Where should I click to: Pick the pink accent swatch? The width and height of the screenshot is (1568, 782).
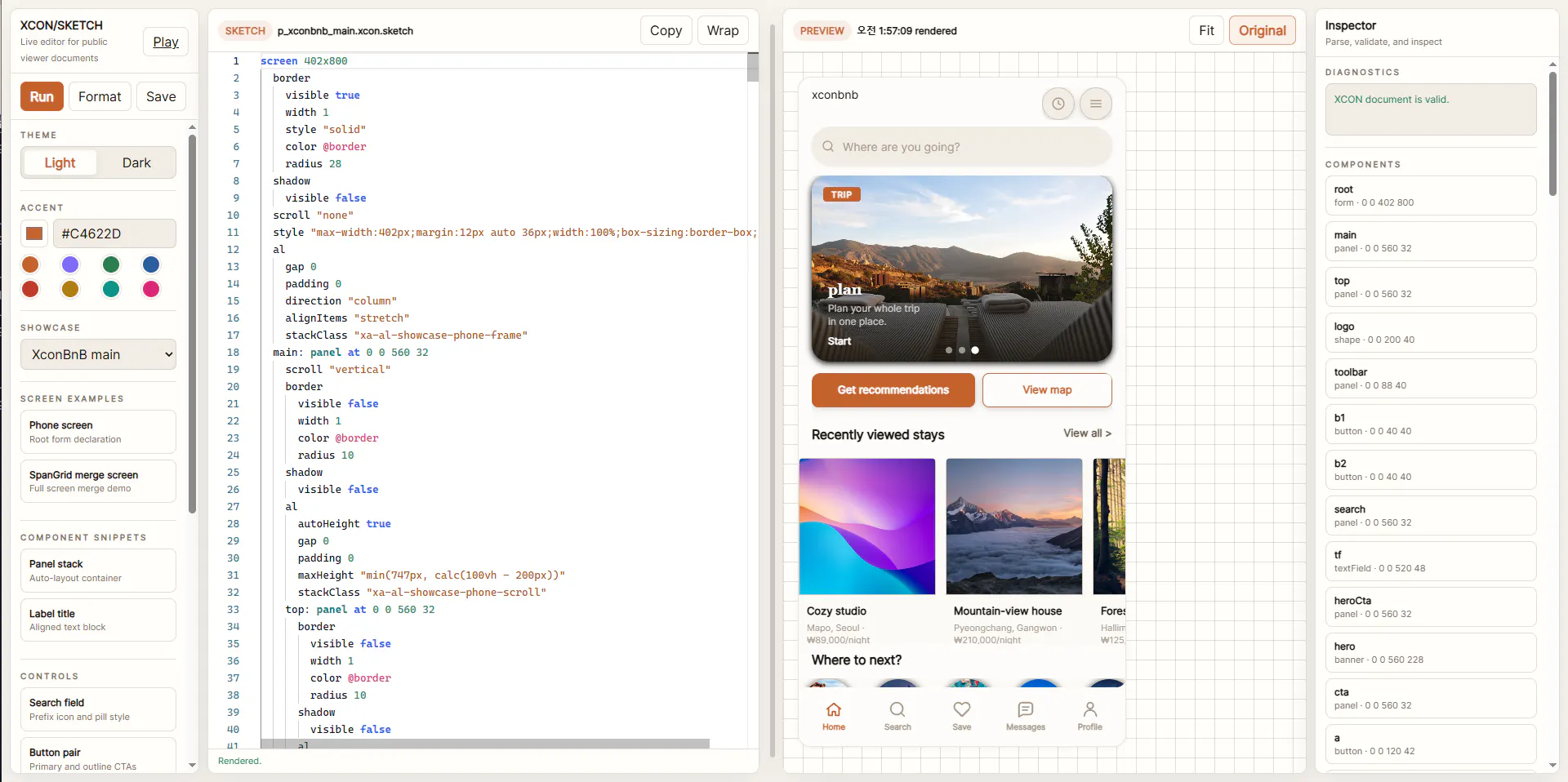[x=151, y=289]
